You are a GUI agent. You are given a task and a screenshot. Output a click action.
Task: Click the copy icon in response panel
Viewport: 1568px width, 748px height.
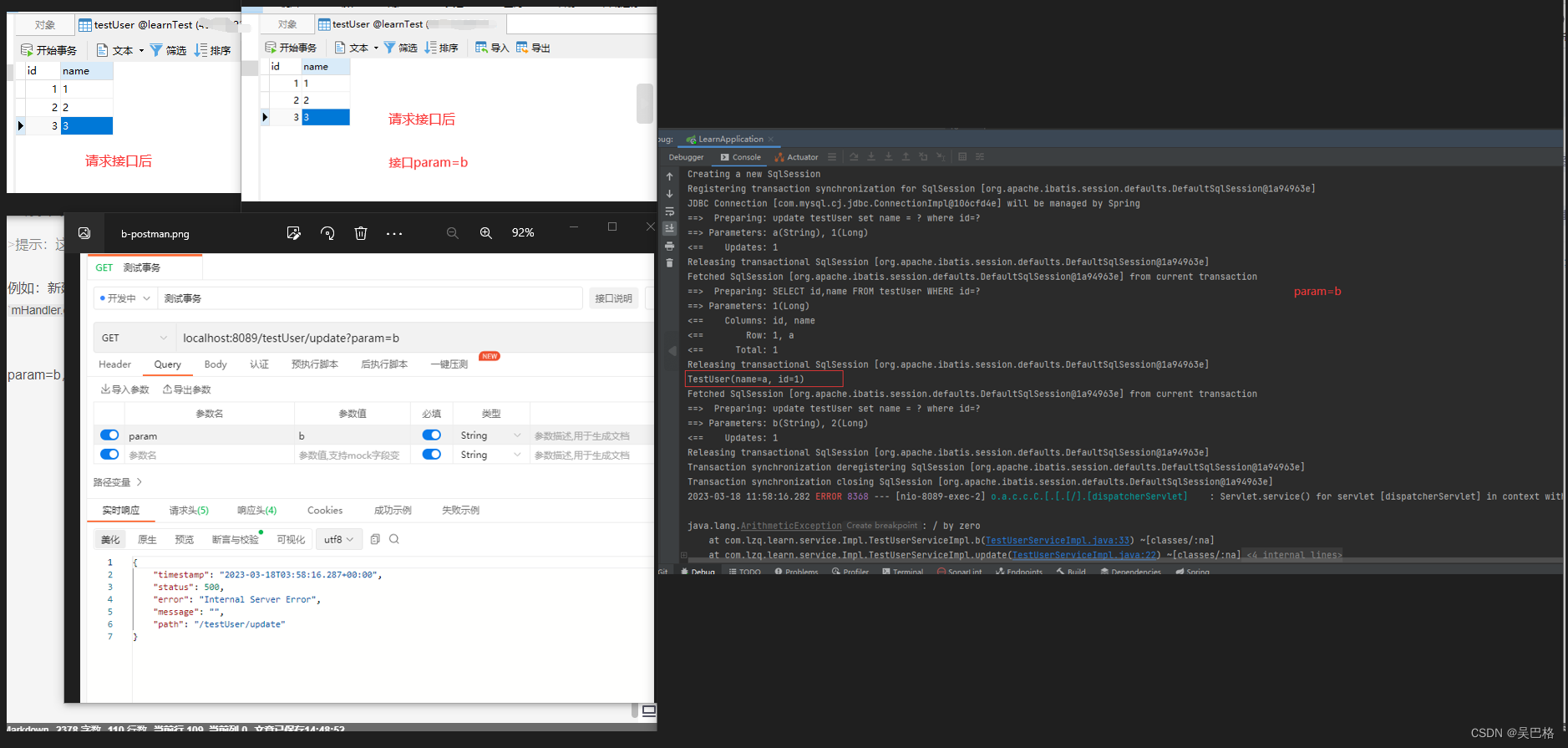click(375, 539)
